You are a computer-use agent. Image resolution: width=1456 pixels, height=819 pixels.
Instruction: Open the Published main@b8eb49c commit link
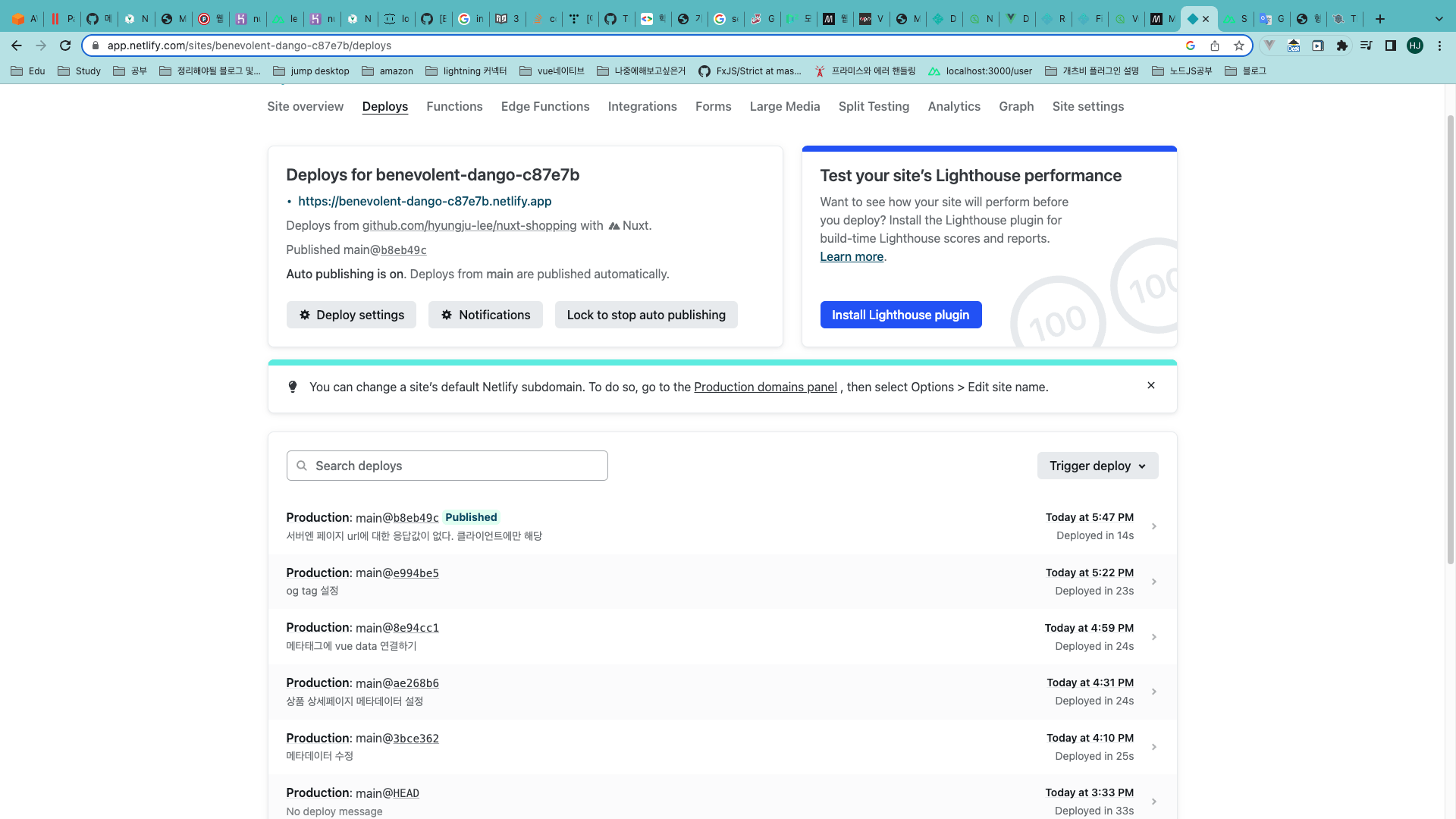point(403,250)
